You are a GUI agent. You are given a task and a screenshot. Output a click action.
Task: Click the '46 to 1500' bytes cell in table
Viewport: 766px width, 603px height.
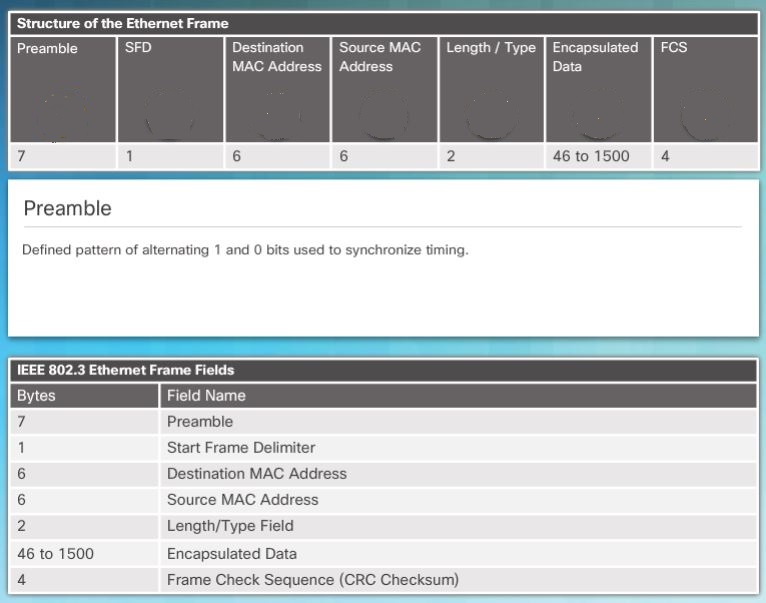pyautogui.click(x=56, y=552)
